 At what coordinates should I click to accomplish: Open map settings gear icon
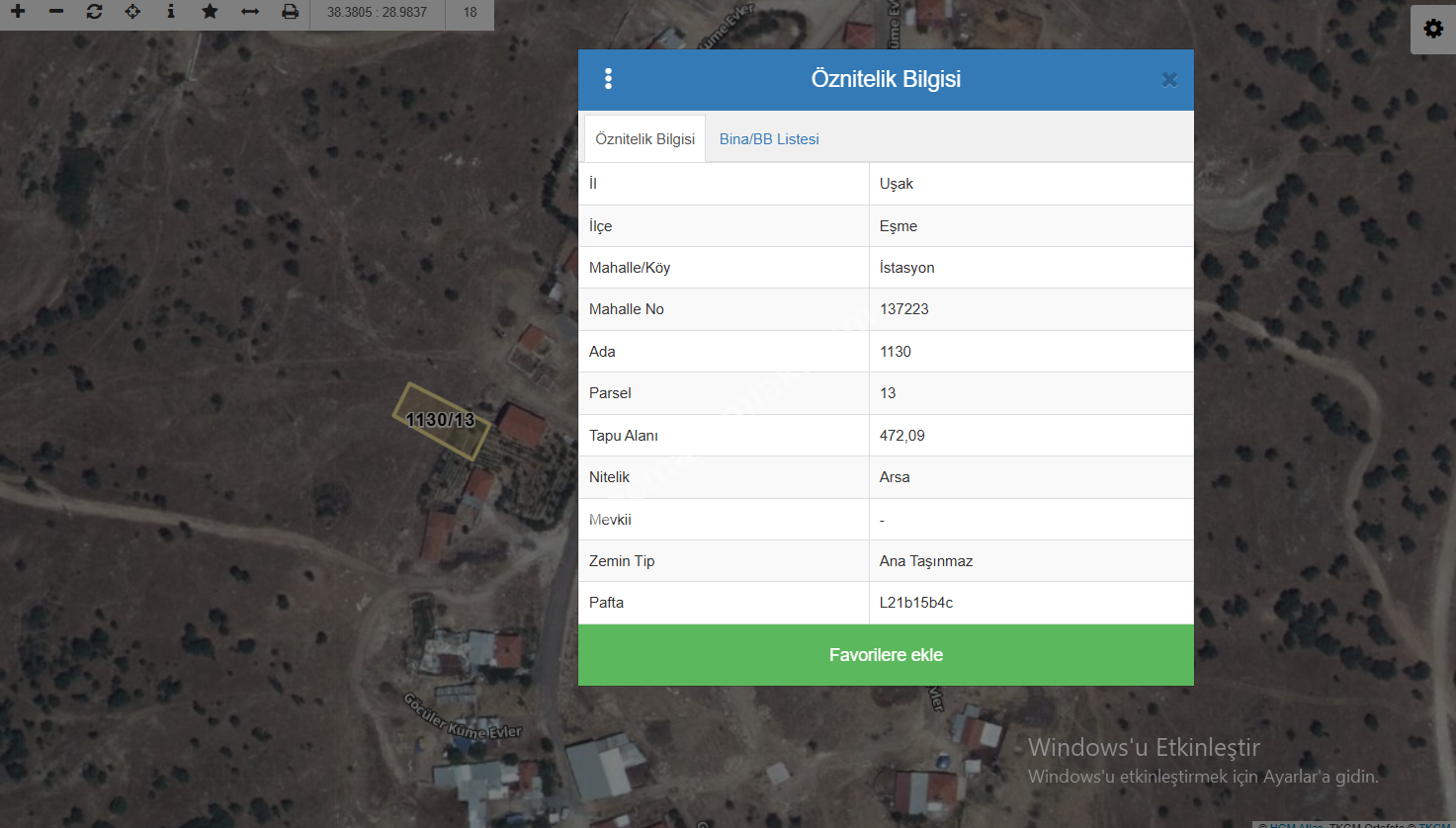(1432, 29)
